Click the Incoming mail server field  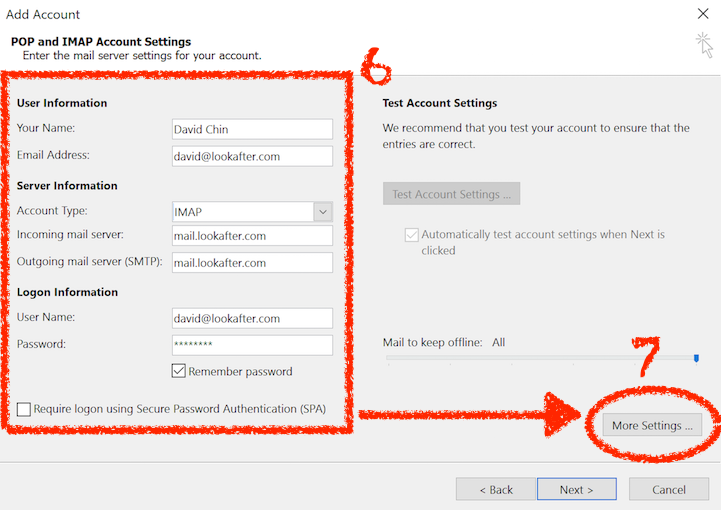252,236
